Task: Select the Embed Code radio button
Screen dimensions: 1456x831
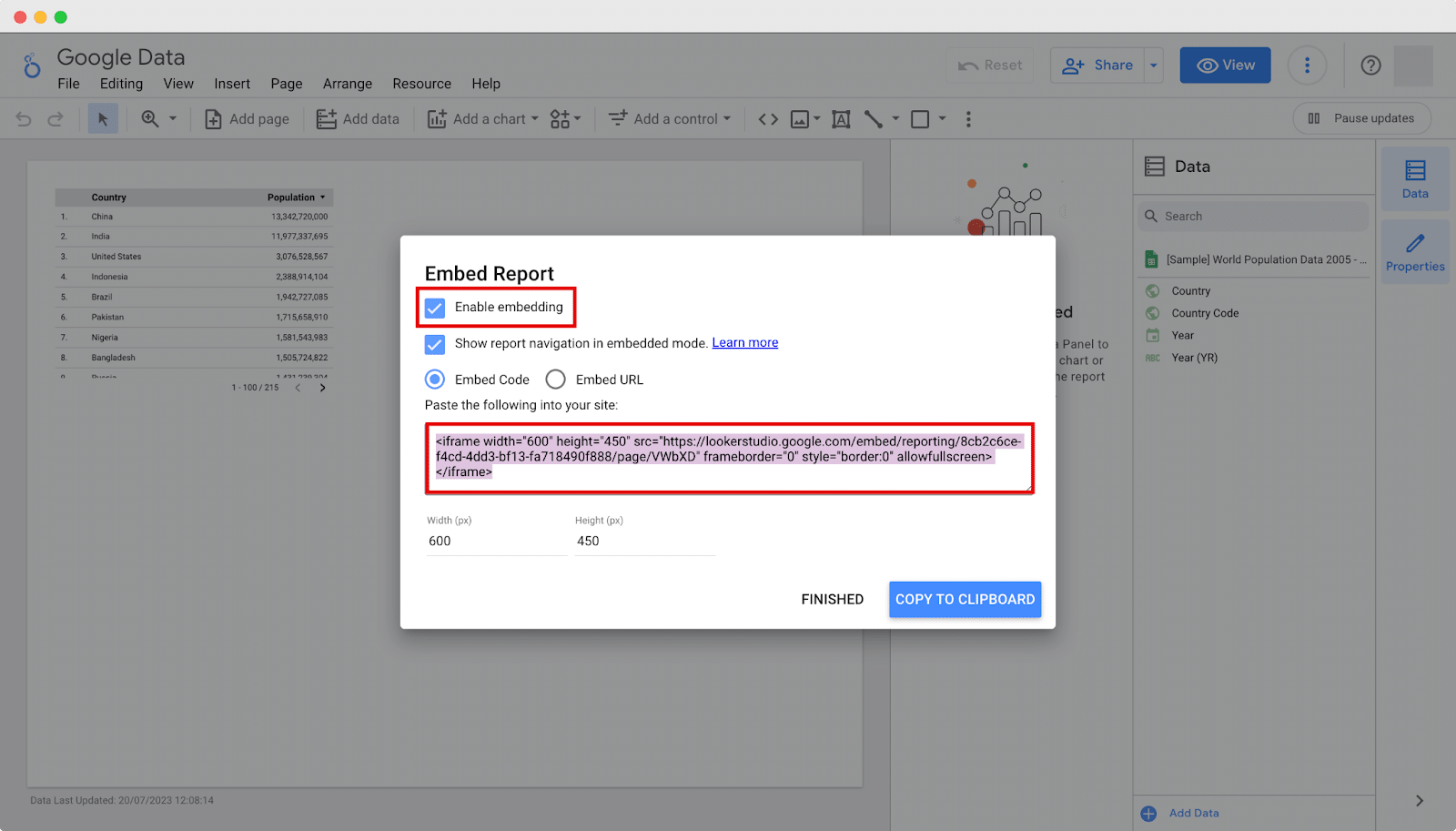Action: pyautogui.click(x=435, y=380)
